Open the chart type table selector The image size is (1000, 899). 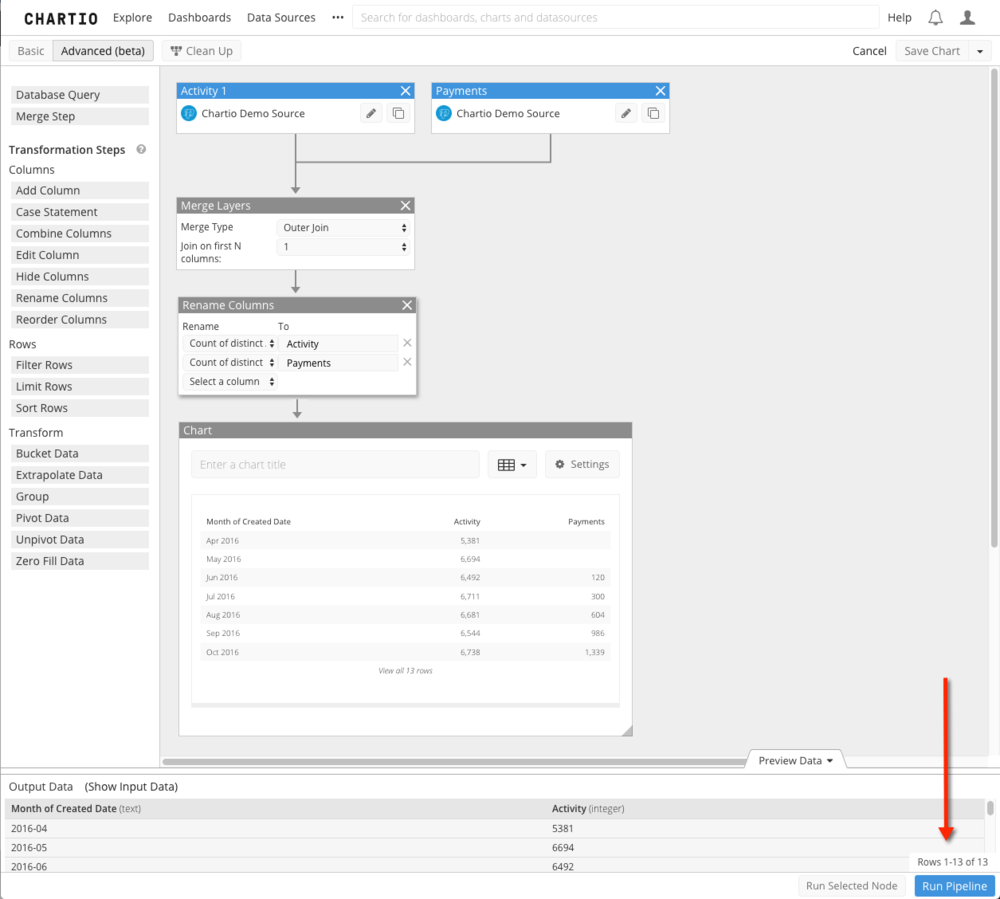[x=512, y=465]
